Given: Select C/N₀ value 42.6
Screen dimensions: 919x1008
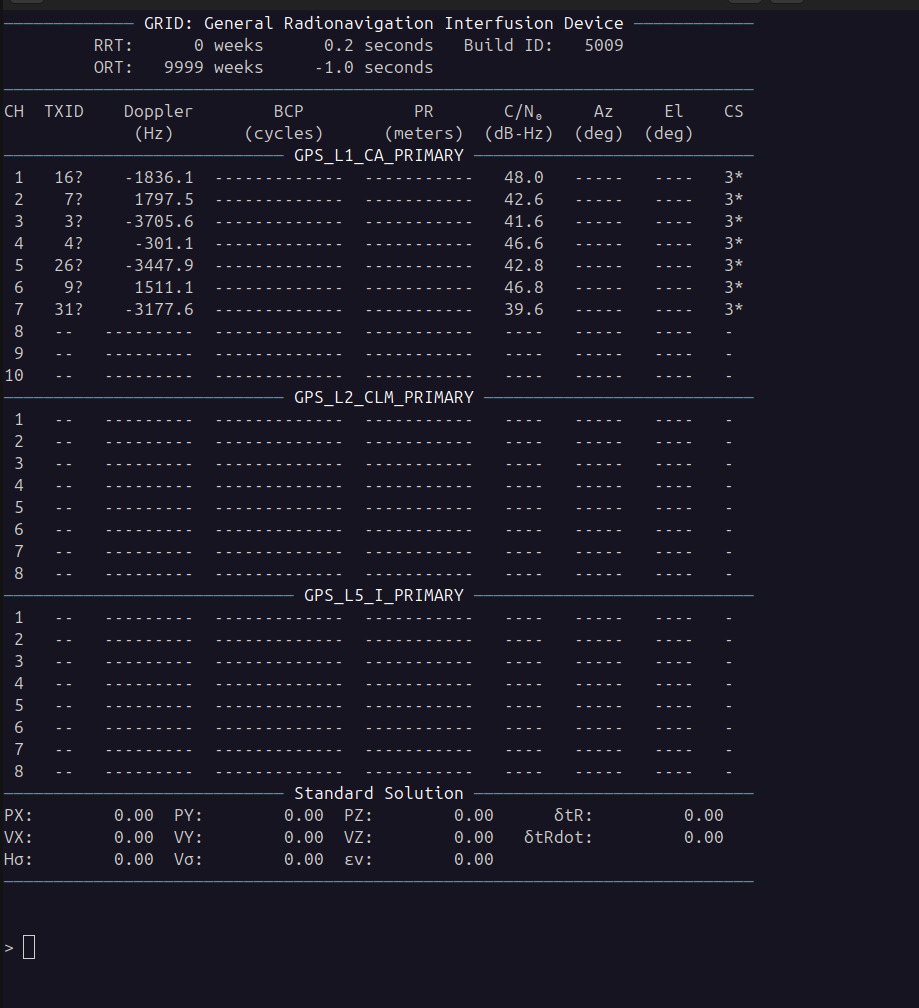Looking at the screenshot, I should pos(524,199).
